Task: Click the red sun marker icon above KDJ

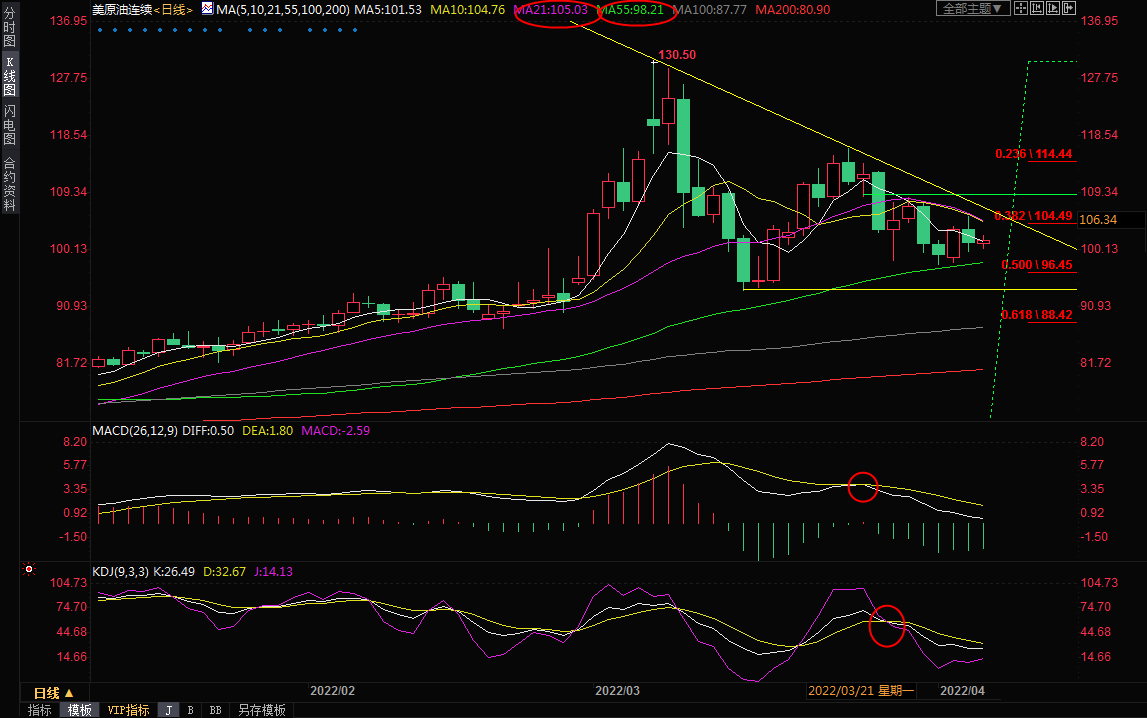Action: click(29, 570)
